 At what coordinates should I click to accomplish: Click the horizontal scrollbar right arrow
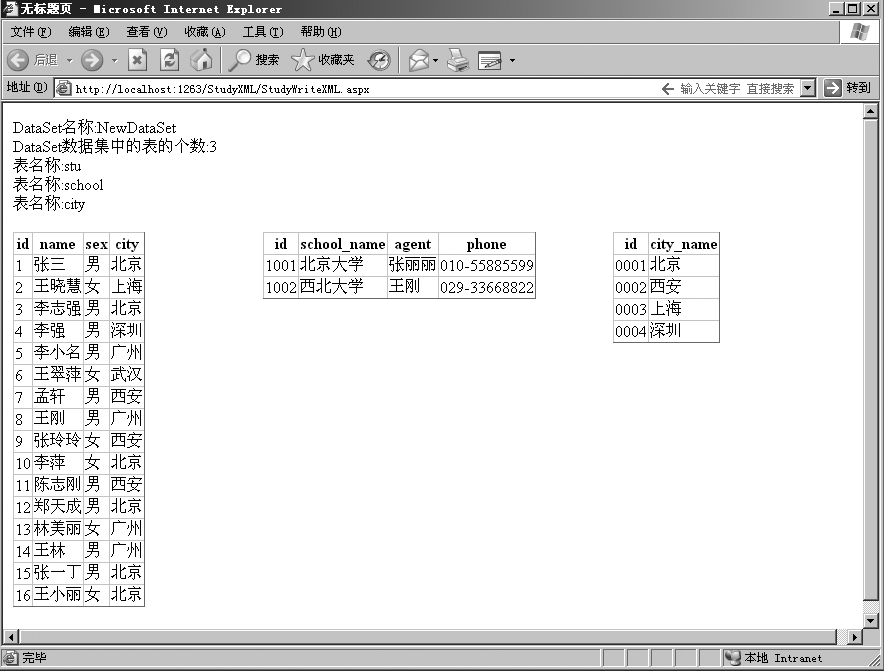854,637
